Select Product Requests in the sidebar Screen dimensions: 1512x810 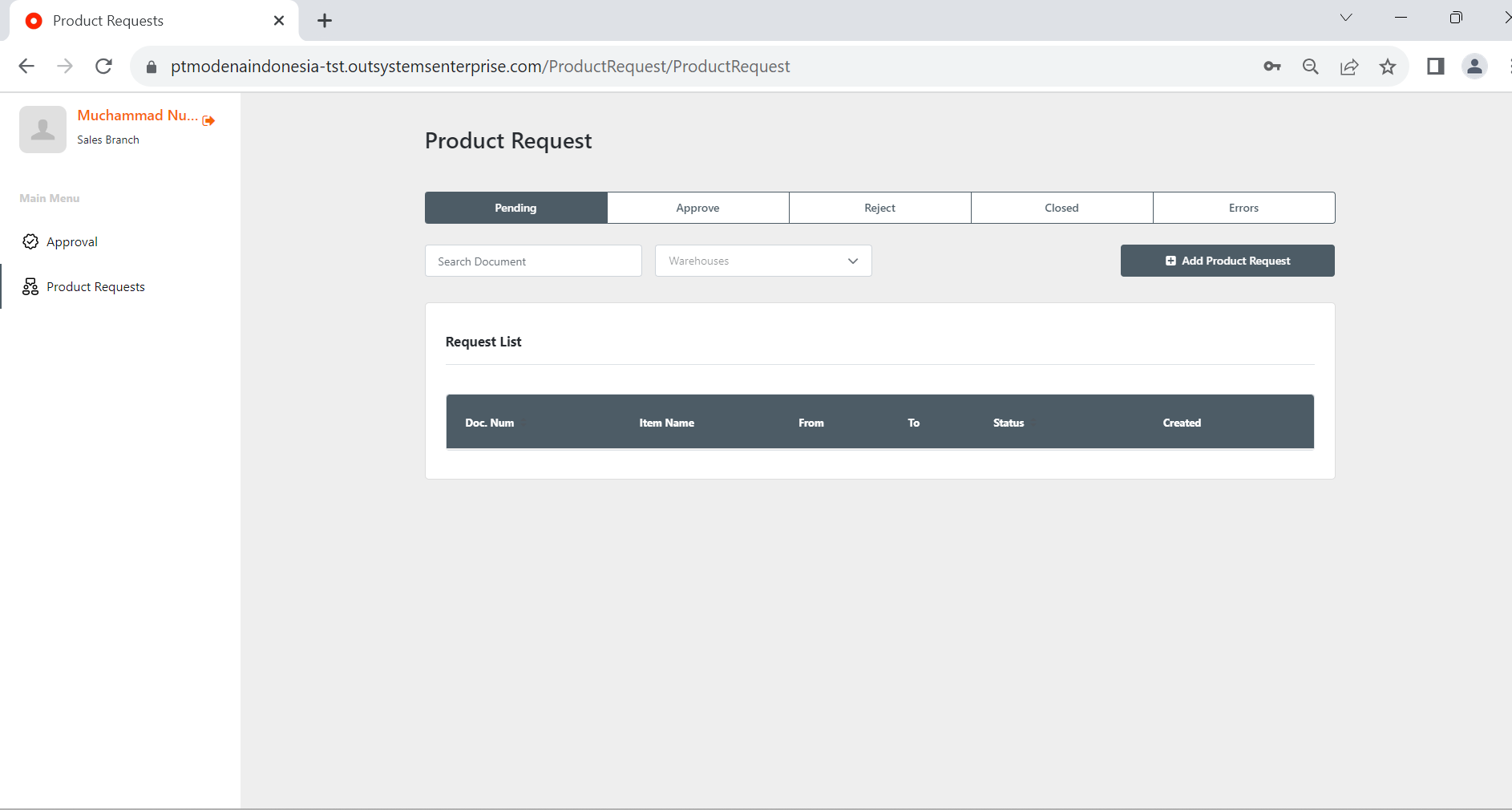tap(95, 287)
